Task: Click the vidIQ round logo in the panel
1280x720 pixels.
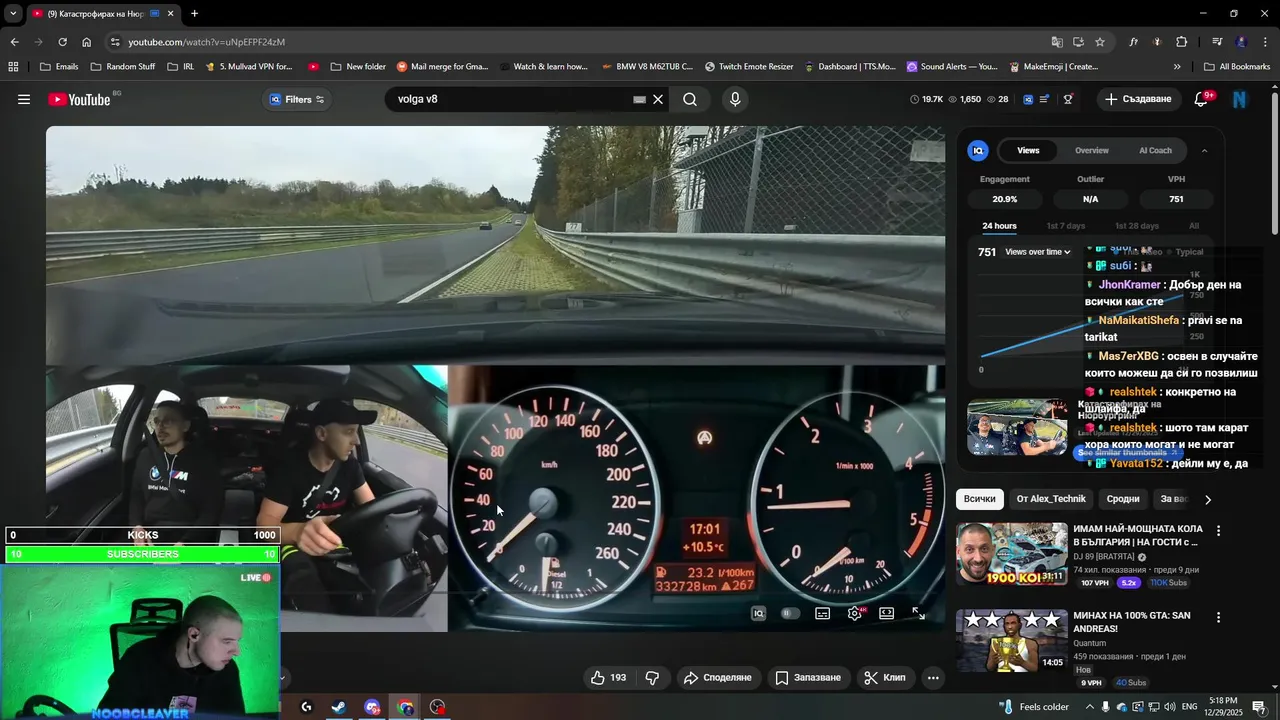Action: tap(978, 150)
